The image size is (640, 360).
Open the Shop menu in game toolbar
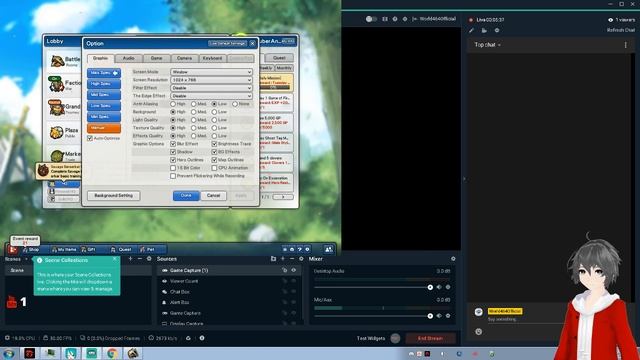(31, 249)
